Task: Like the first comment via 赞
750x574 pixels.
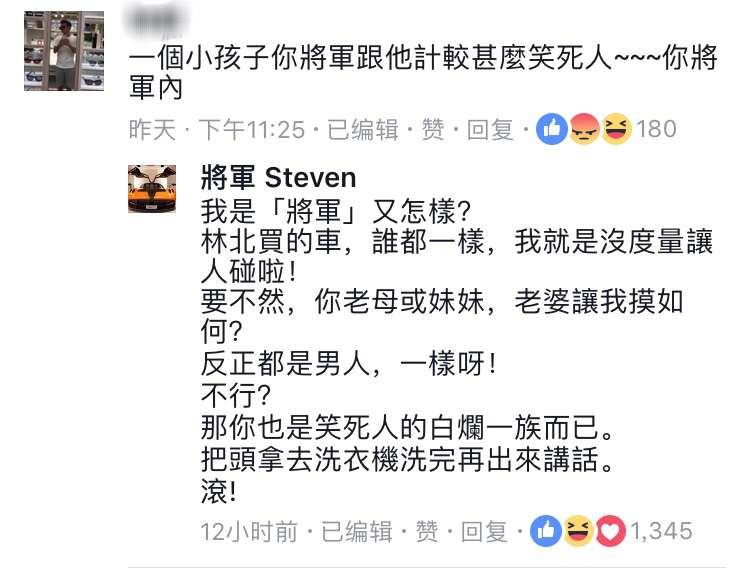Action: click(433, 130)
